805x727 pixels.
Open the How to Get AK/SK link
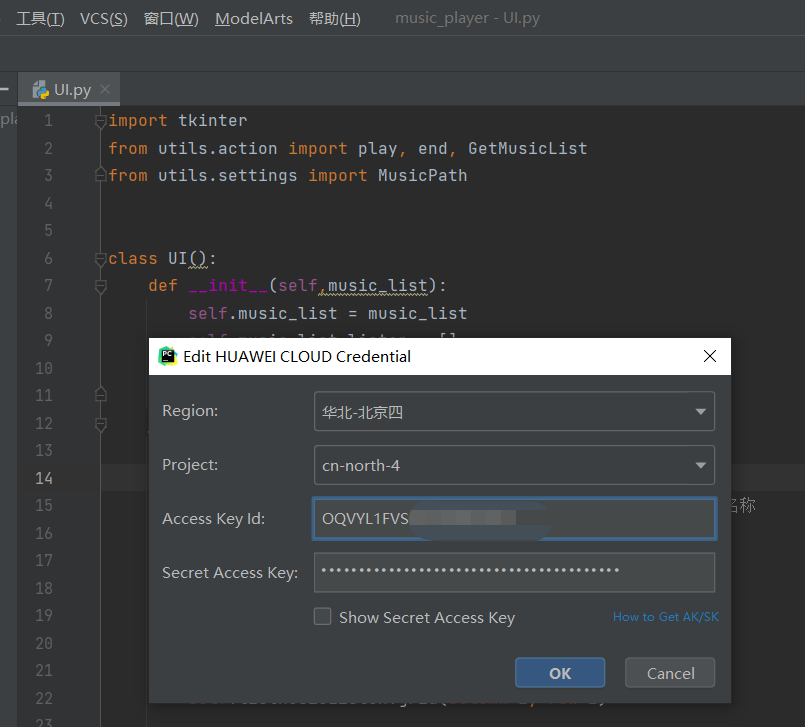point(666,617)
